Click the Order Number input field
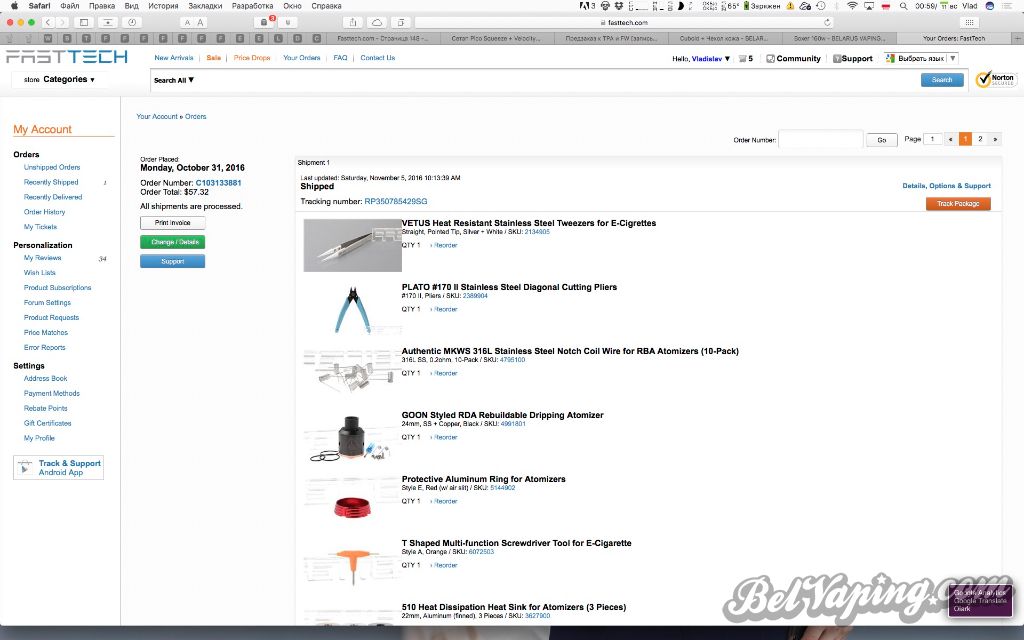1024x640 pixels. [x=821, y=139]
